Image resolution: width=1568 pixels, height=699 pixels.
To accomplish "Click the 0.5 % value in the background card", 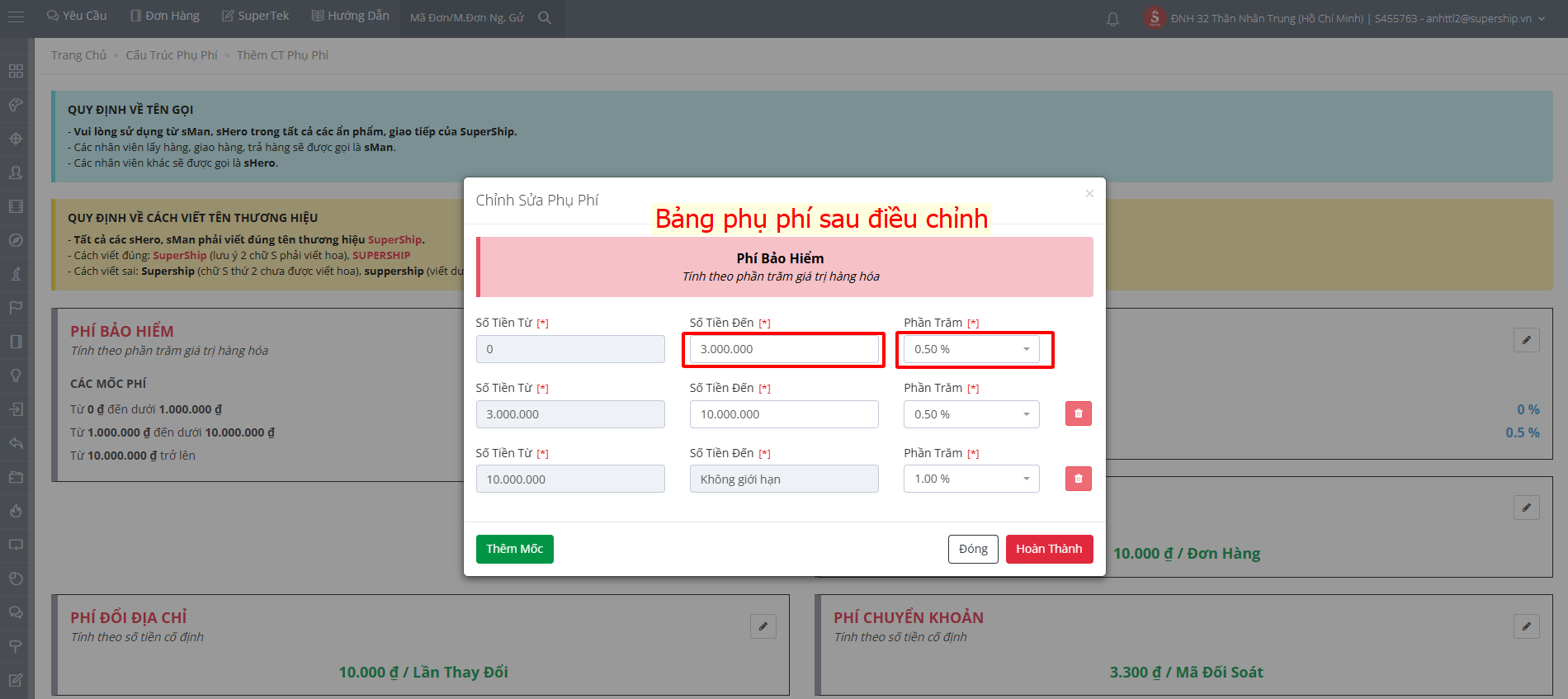I will (1523, 432).
